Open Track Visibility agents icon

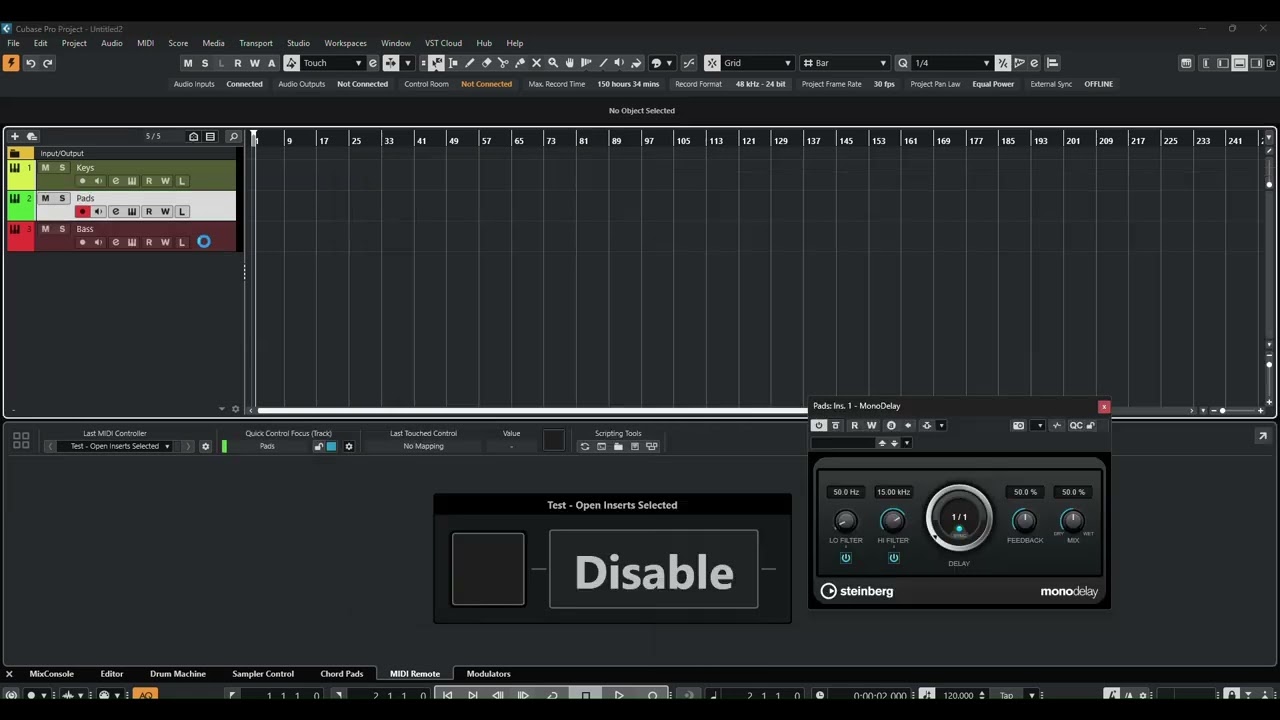click(x=193, y=136)
